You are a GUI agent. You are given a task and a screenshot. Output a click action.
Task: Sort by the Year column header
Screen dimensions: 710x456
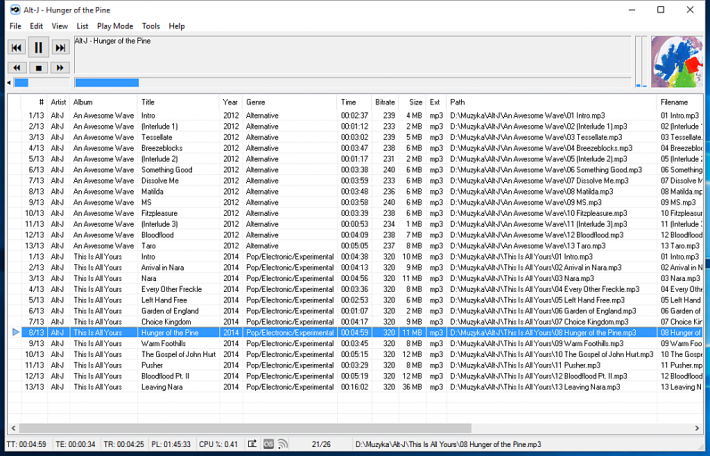[x=231, y=102]
